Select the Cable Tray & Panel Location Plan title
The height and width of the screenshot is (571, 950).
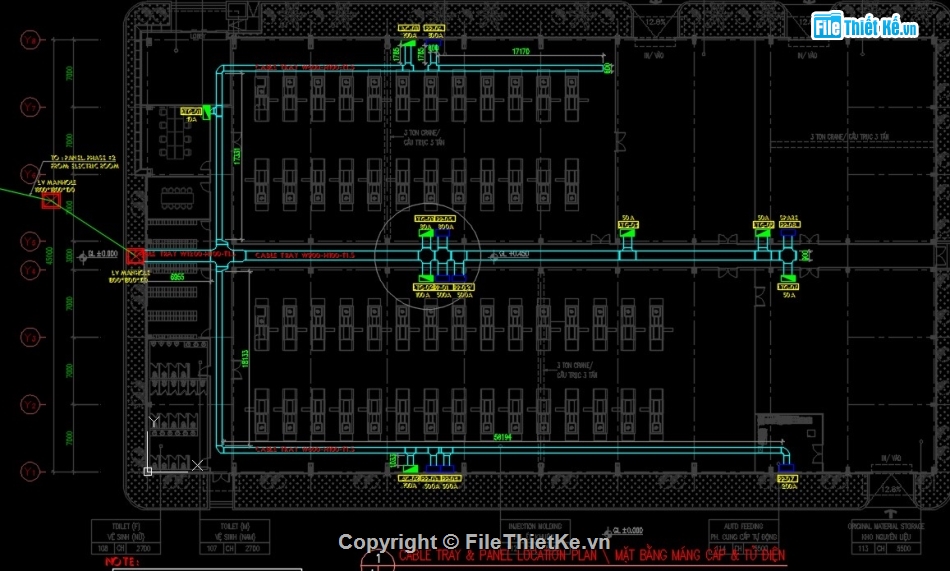point(592,555)
